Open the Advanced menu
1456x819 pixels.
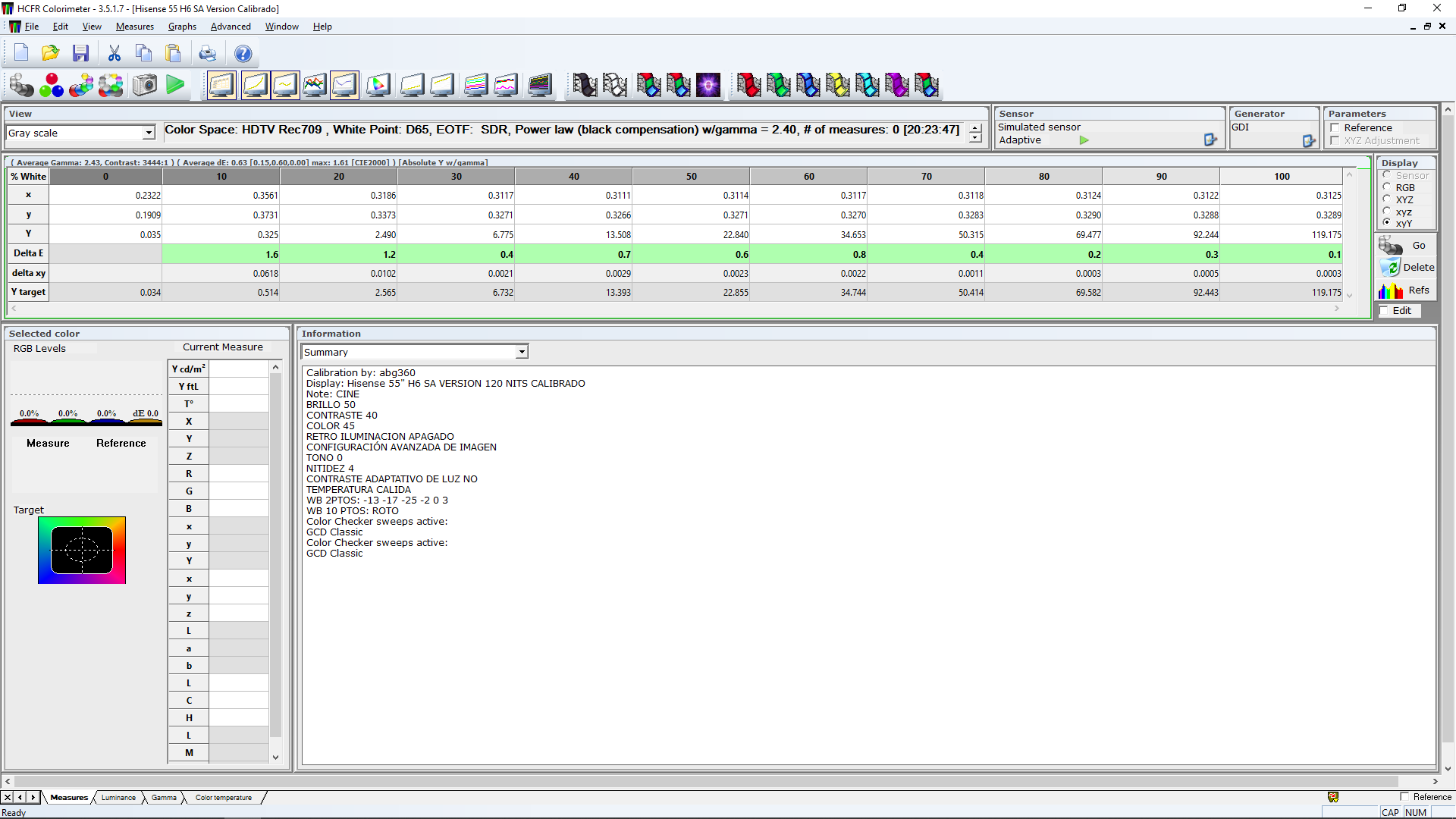[231, 27]
